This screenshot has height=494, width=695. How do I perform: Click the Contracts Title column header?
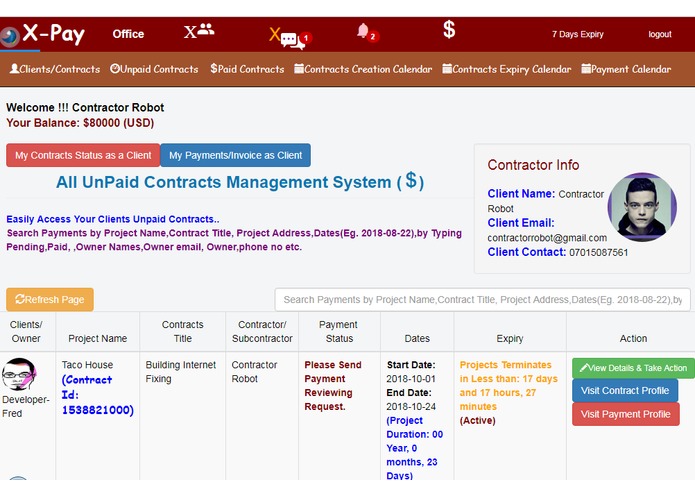point(183,331)
